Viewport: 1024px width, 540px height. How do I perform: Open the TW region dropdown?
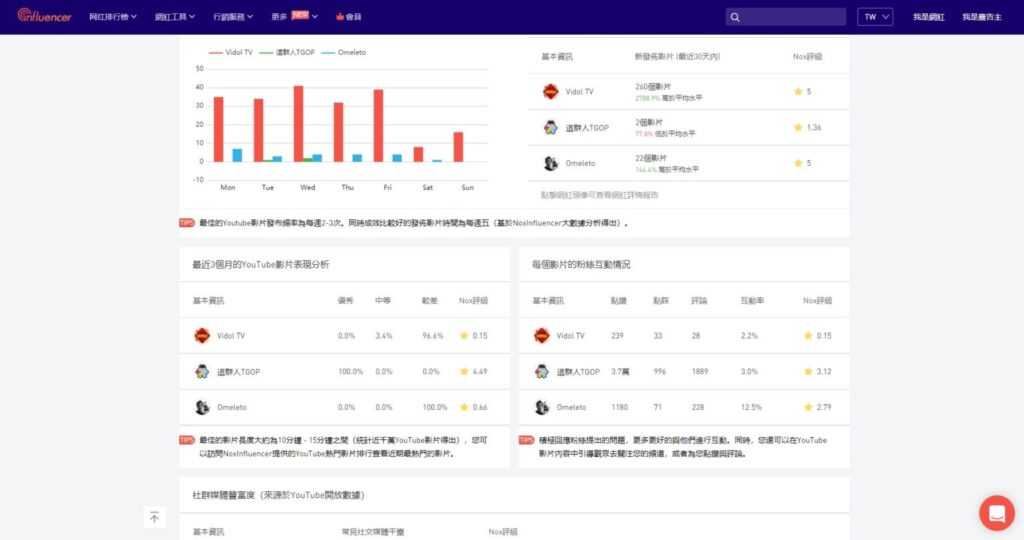(875, 17)
